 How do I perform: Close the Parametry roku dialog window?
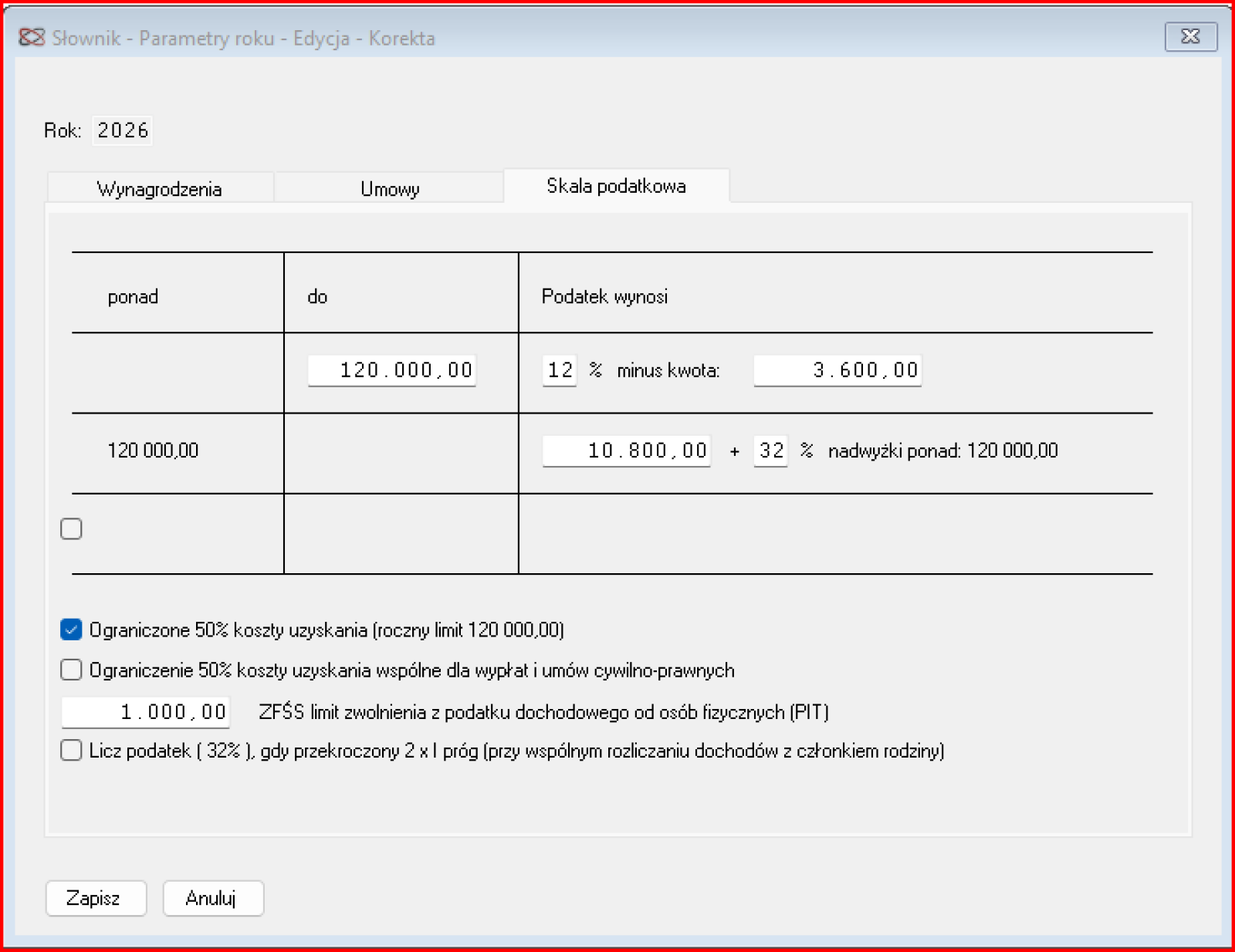[x=1190, y=36]
